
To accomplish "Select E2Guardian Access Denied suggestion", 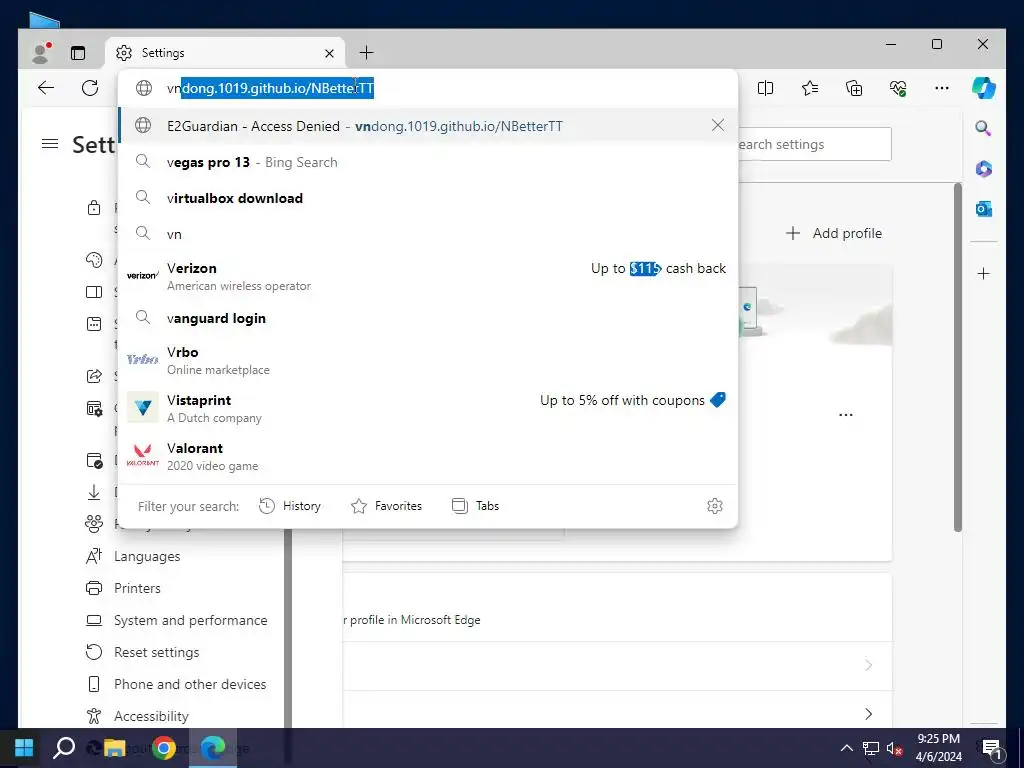I will (x=428, y=125).
